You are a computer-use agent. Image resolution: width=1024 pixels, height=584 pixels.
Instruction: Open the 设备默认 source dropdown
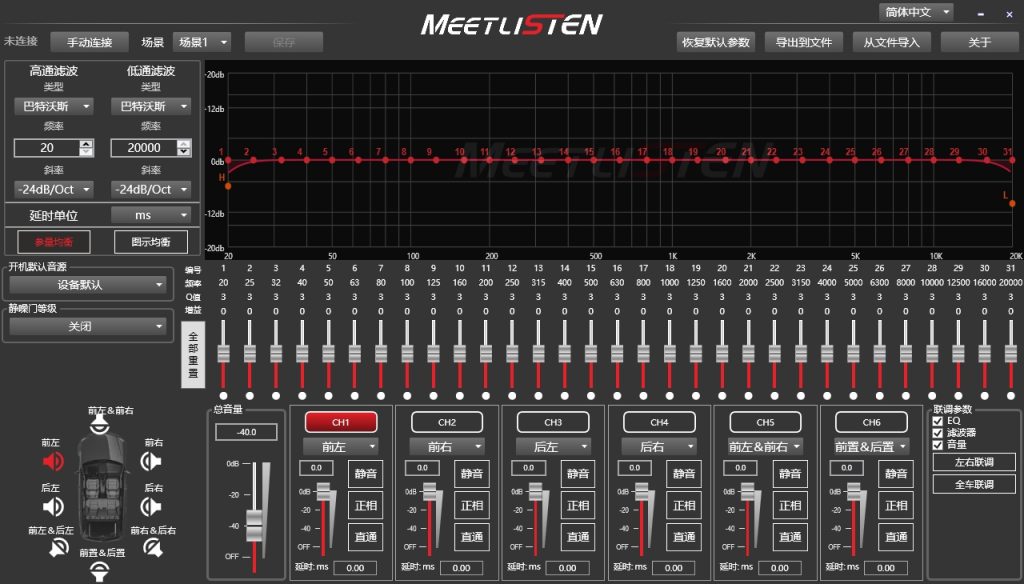88,285
